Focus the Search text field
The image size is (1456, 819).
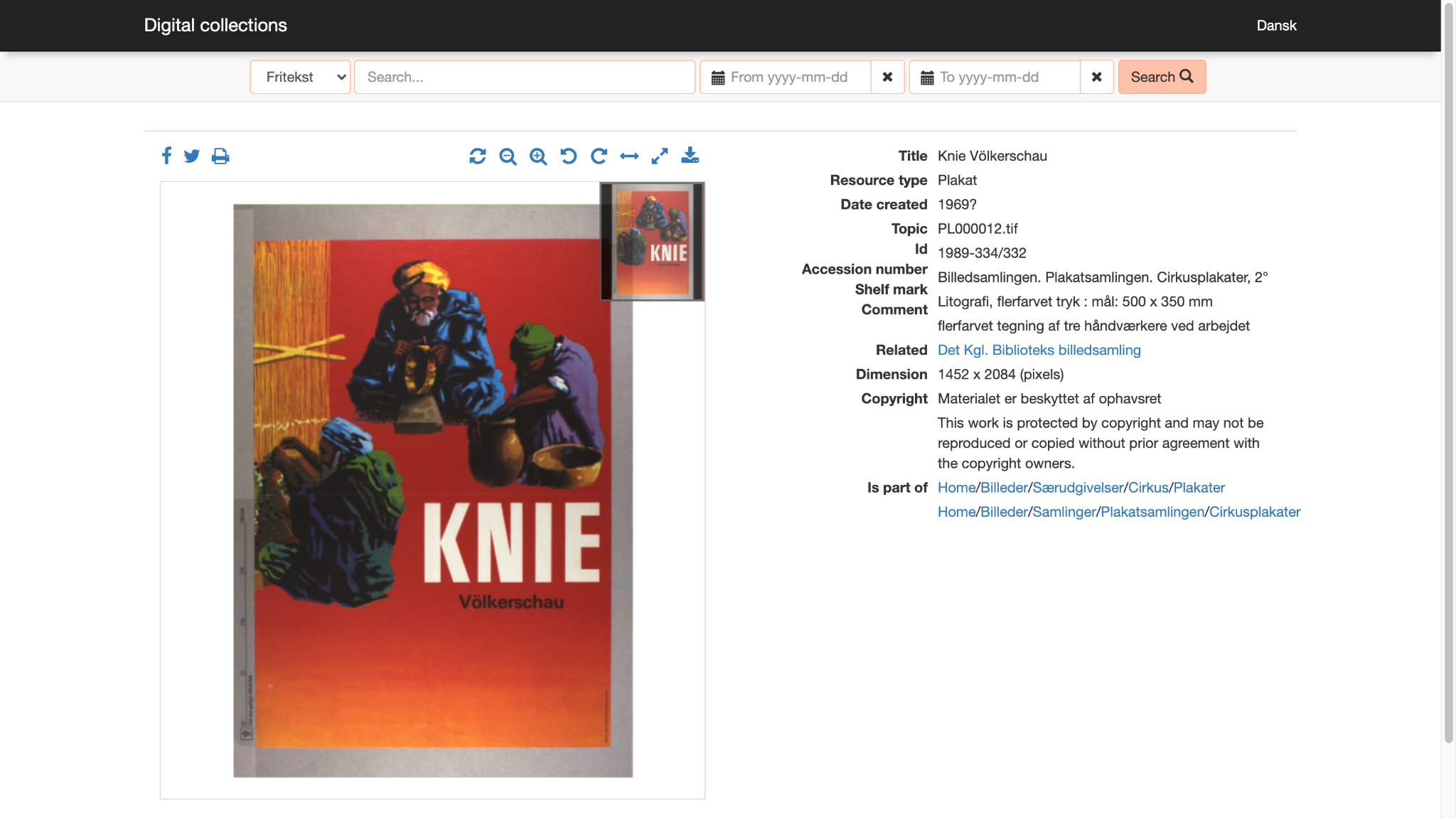525,77
